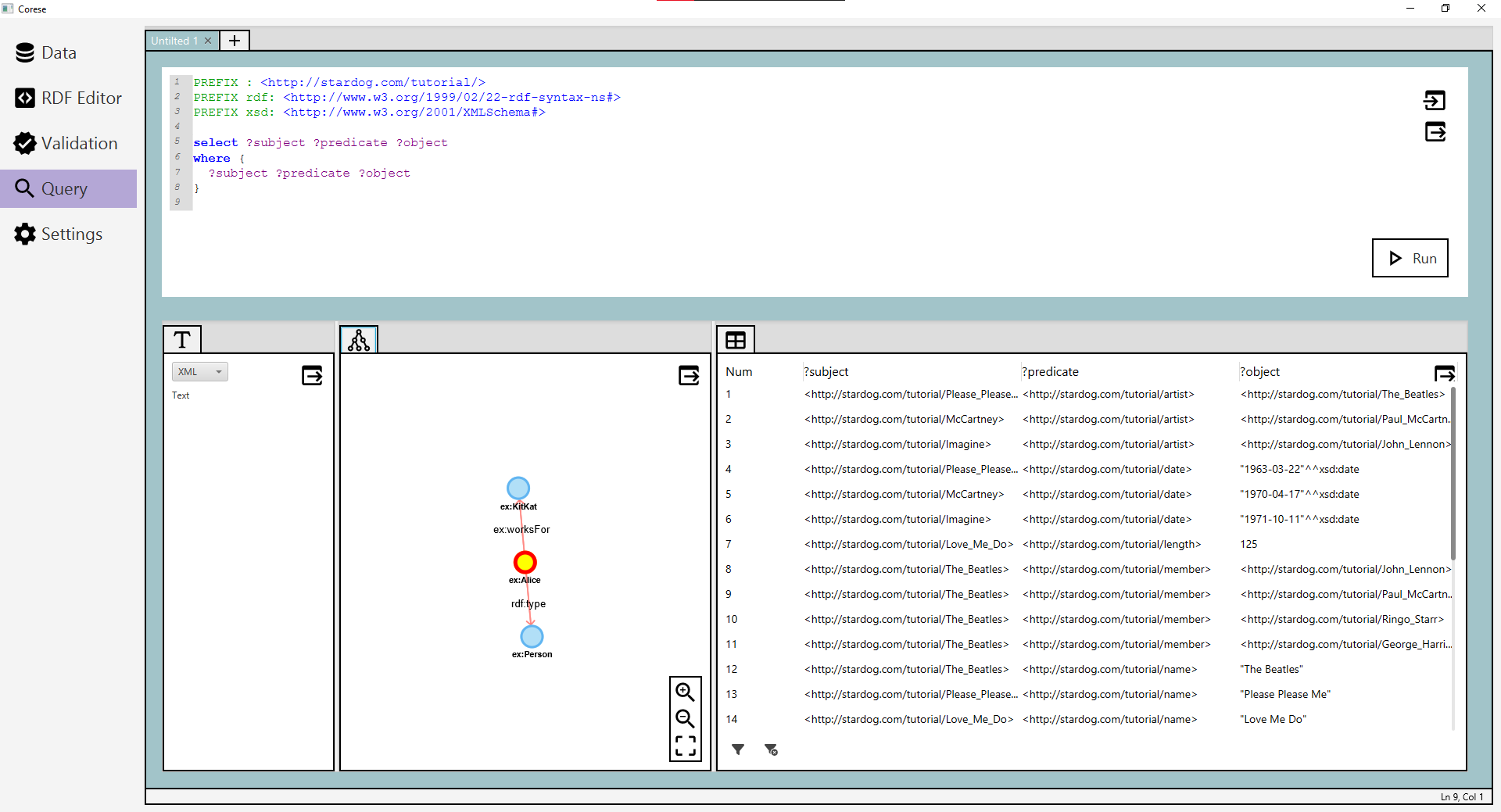The image size is (1501, 812).
Task: Open the XML format dropdown
Action: point(200,372)
